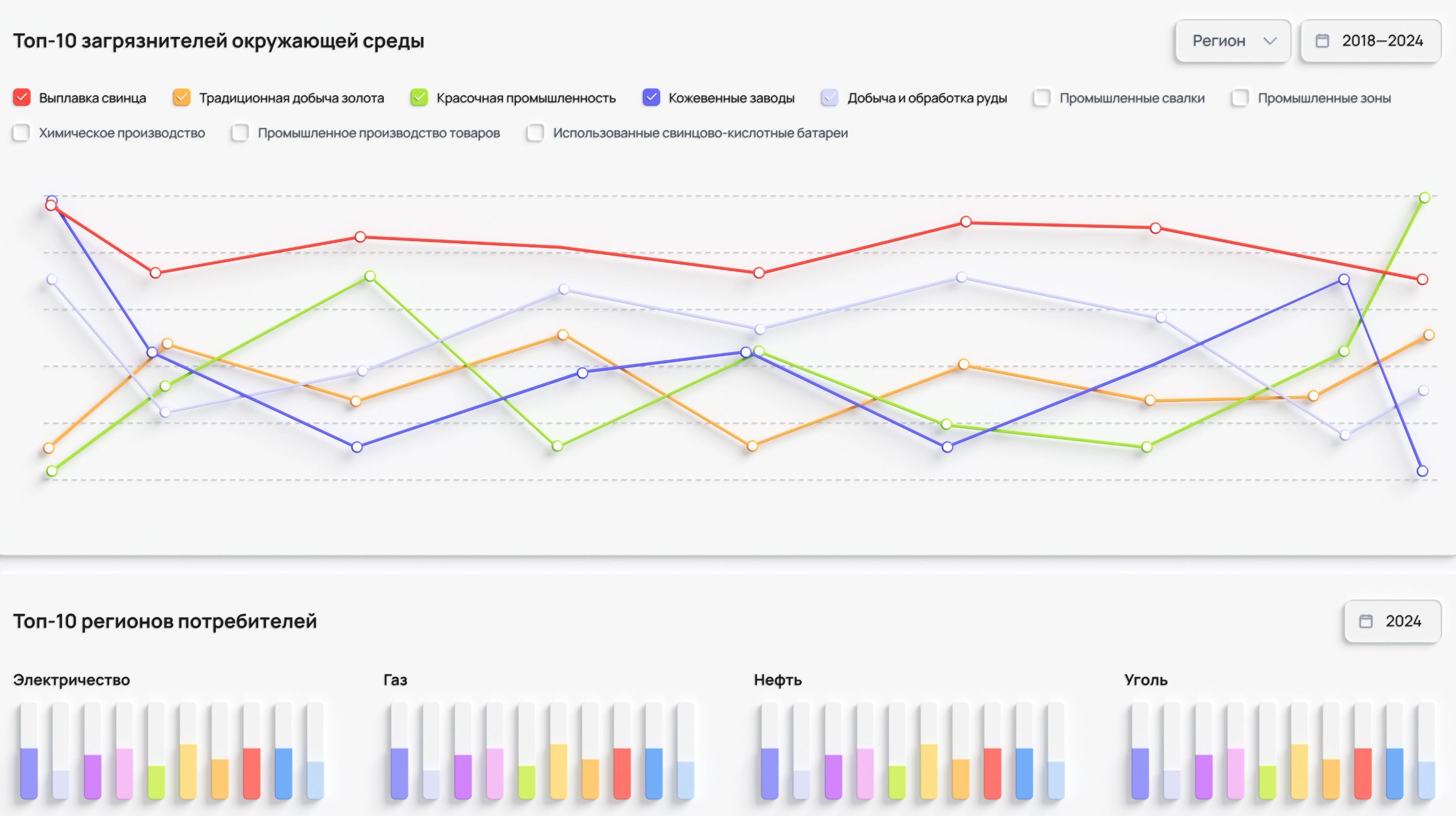Uncheck the Выплавка свинца checkbox

[21, 98]
